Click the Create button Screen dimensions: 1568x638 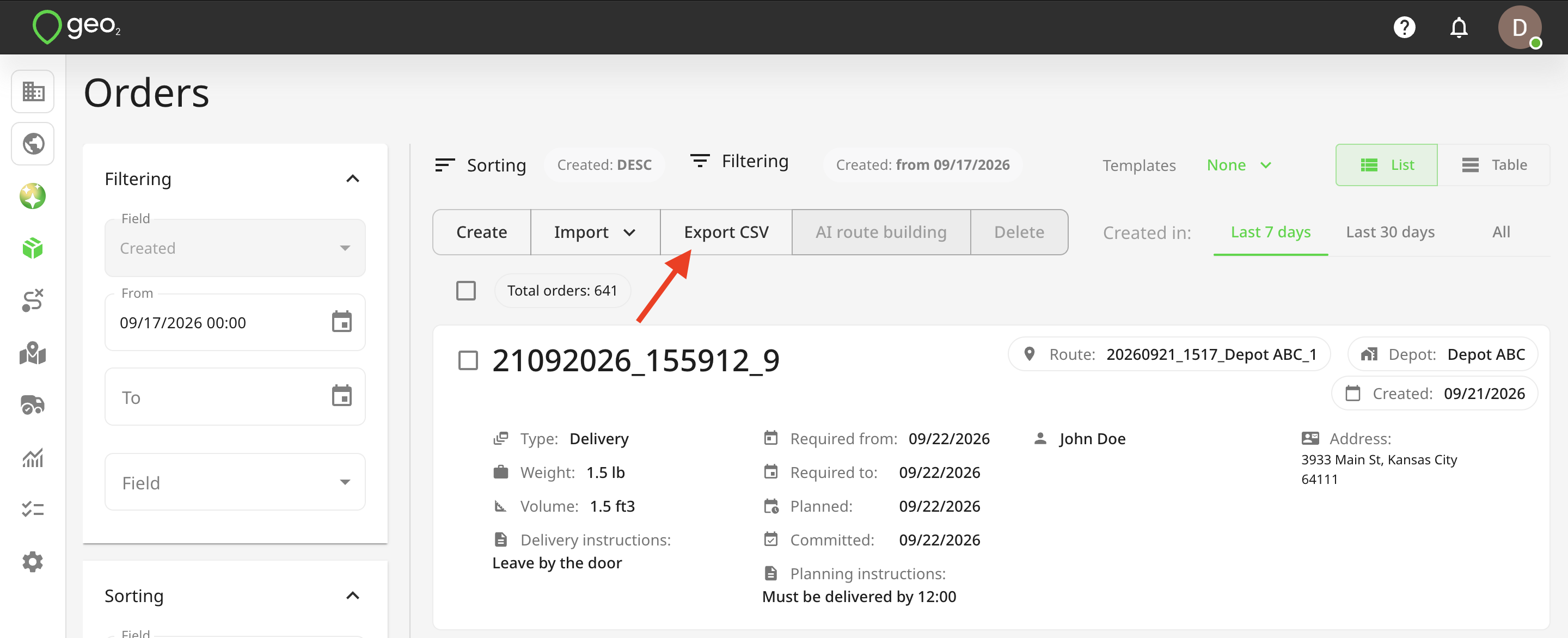tap(481, 232)
